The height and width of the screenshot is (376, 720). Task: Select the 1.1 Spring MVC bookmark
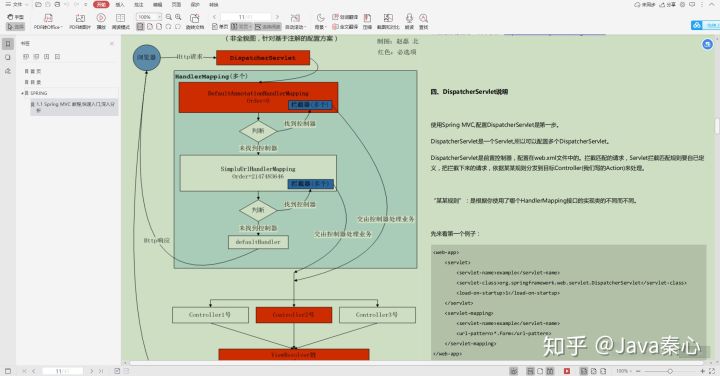coord(73,107)
